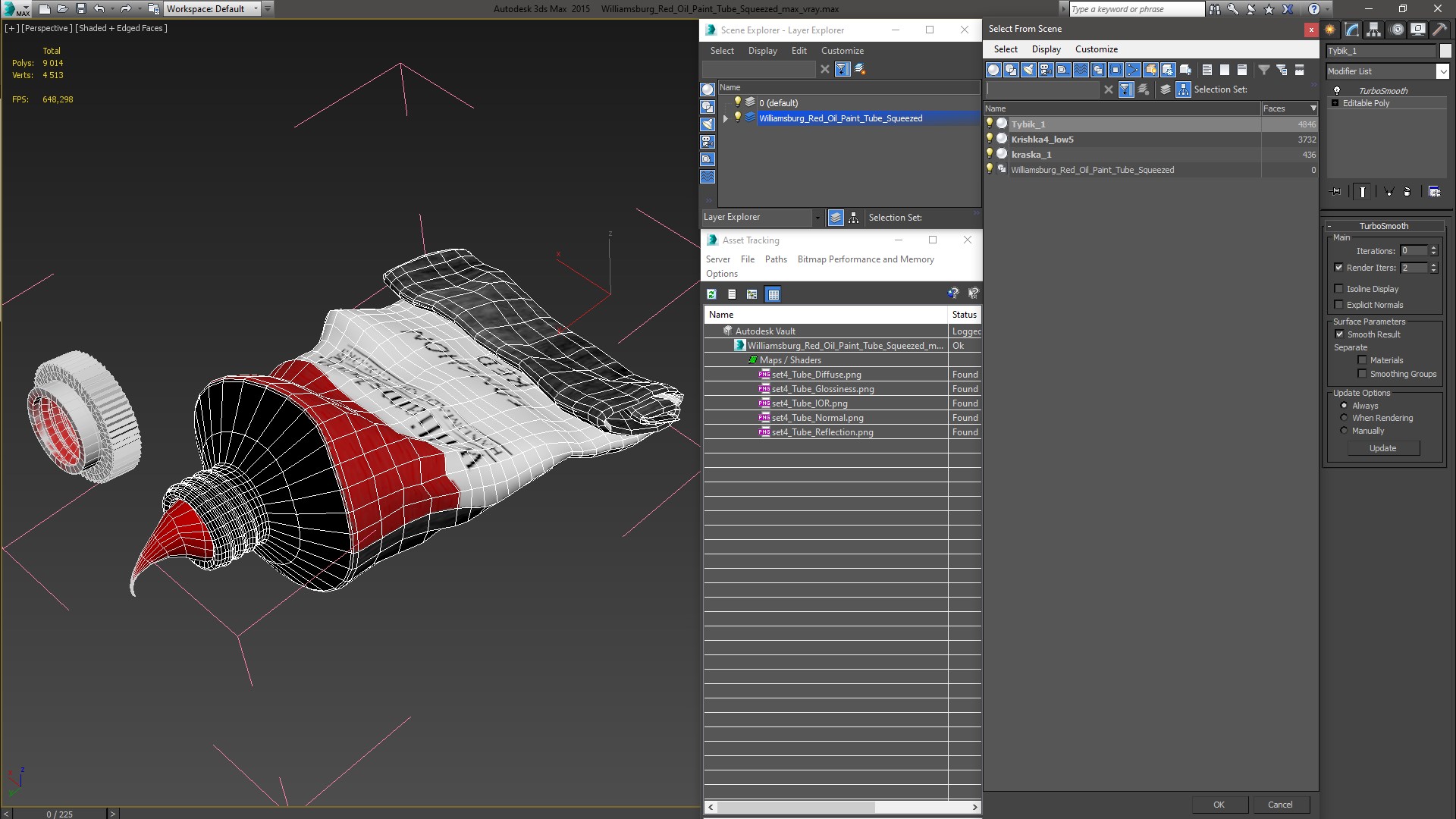
Task: Switch Asset Tracking to tree view icon
Action: point(752,294)
